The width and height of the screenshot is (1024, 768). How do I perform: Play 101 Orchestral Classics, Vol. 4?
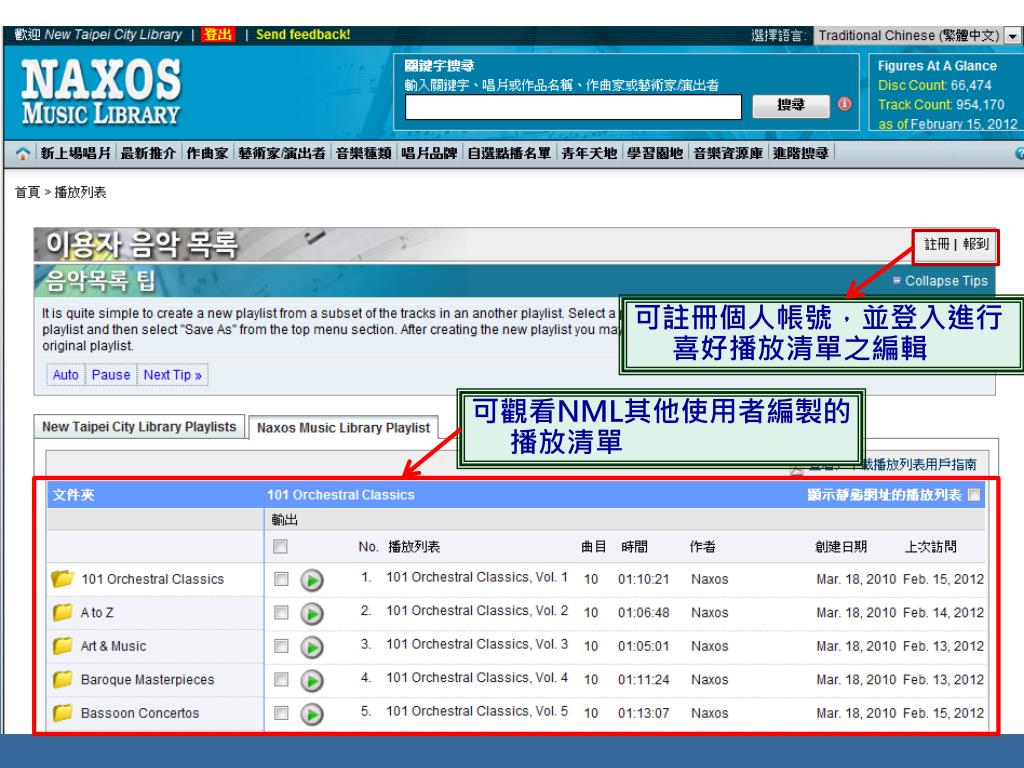pyautogui.click(x=312, y=680)
